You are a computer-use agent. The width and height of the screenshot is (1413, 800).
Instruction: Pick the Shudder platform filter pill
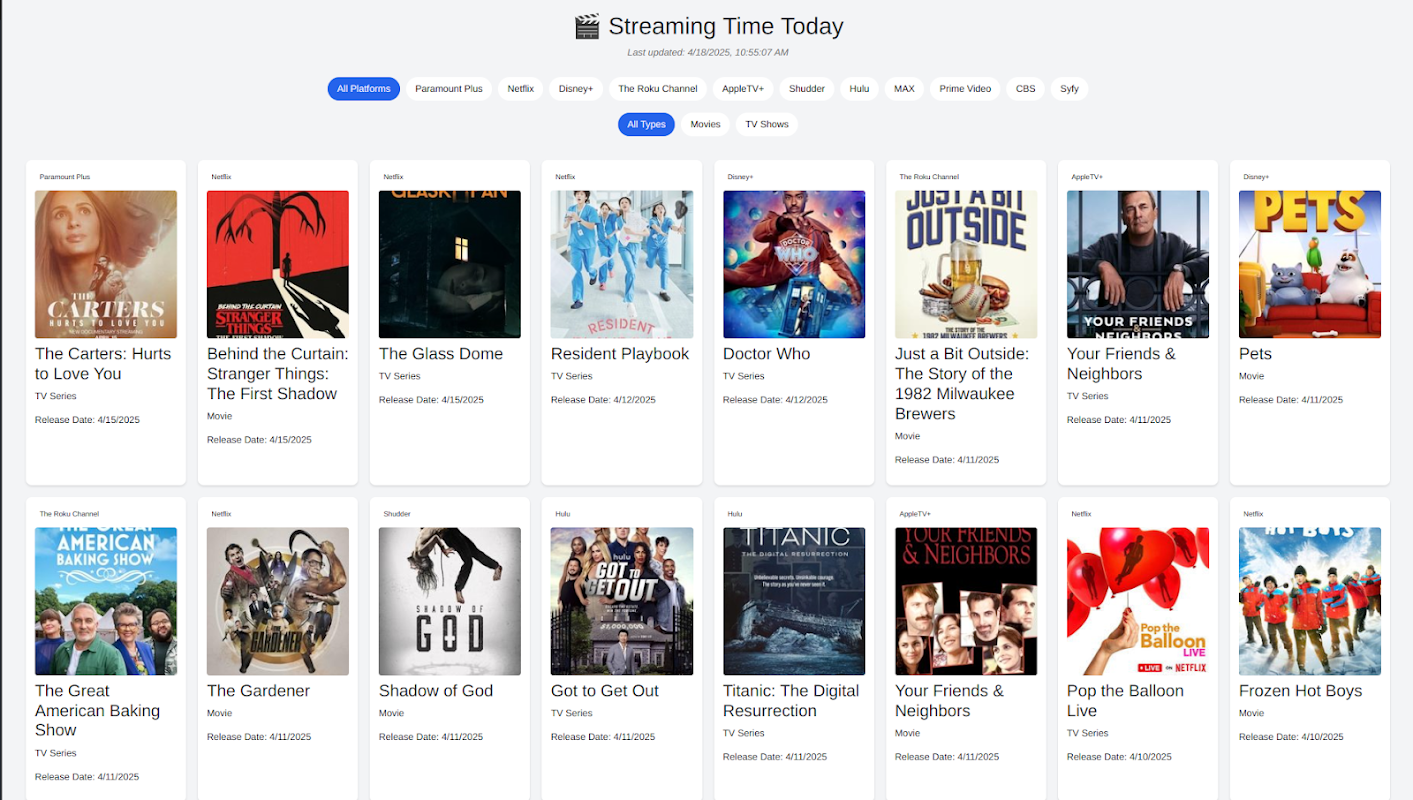(807, 89)
